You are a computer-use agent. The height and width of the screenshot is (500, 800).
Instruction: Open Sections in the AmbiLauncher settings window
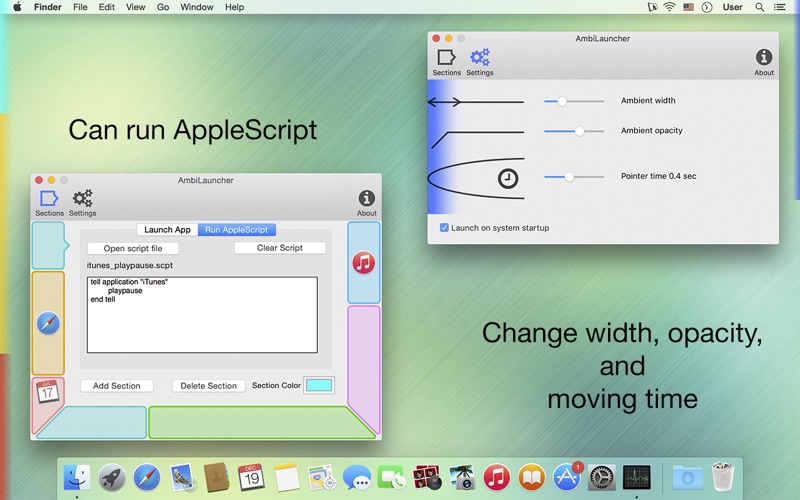click(x=446, y=61)
